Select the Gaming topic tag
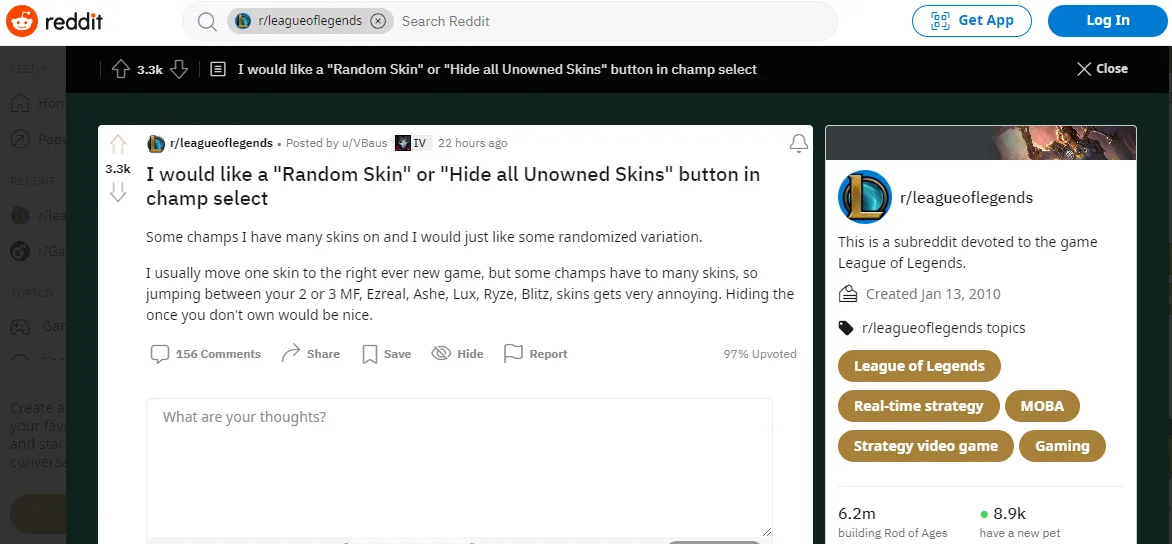The height and width of the screenshot is (544, 1172). tap(1062, 446)
